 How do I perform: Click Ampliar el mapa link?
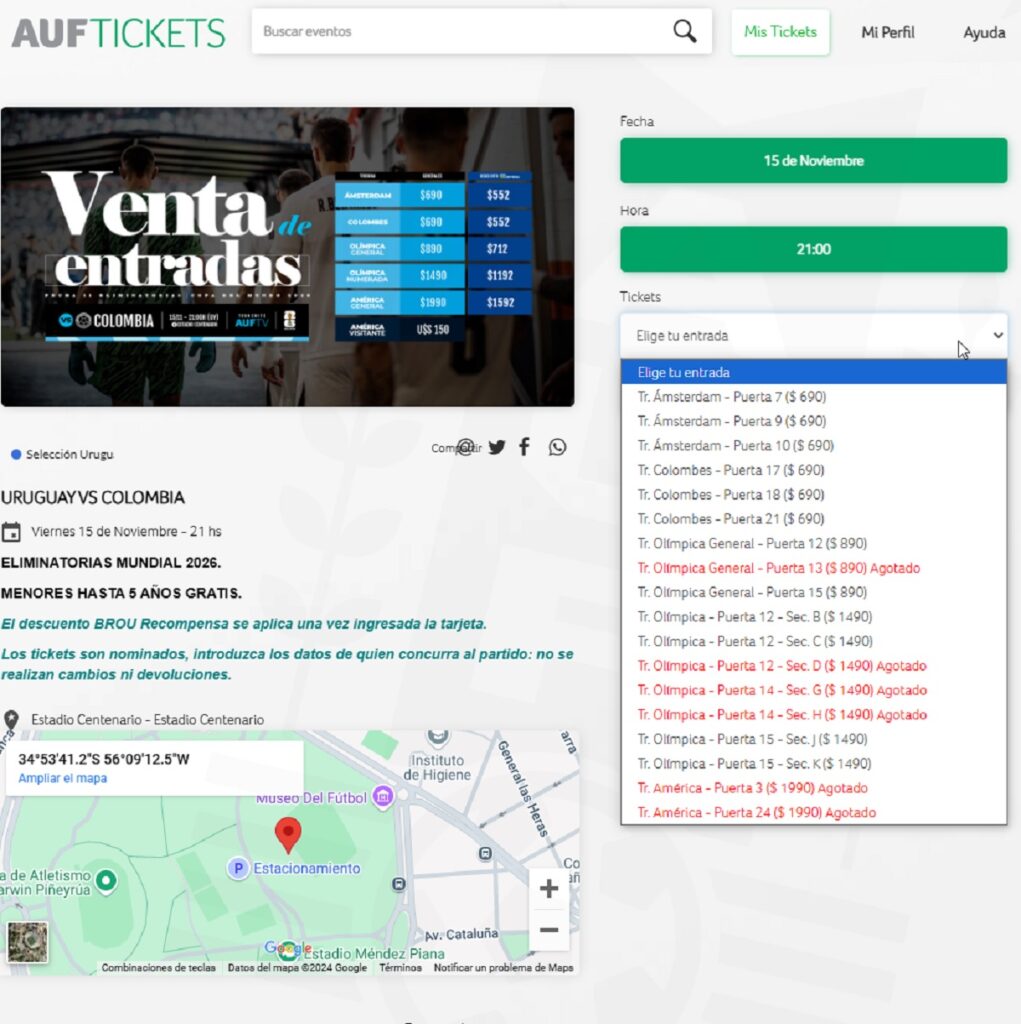(x=63, y=778)
